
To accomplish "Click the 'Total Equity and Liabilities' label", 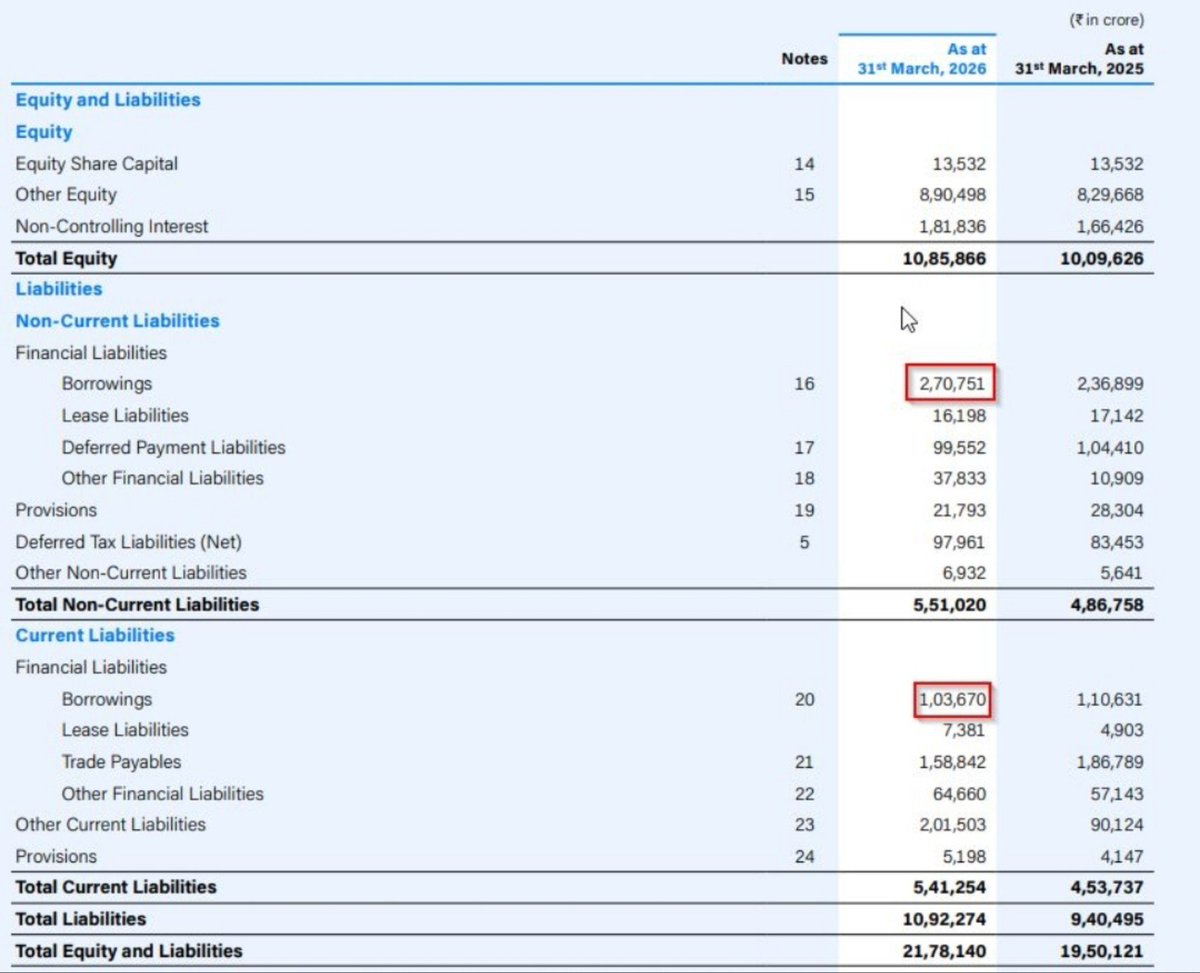I will pyautogui.click(x=129, y=951).
